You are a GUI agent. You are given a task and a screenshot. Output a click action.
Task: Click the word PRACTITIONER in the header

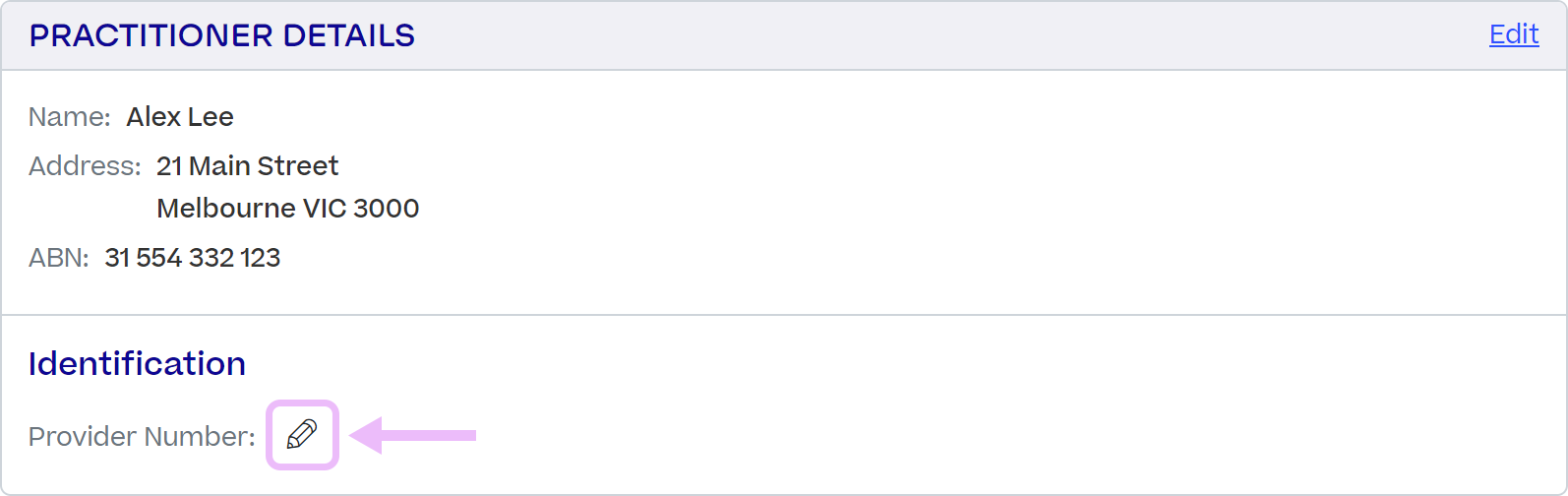pyautogui.click(x=151, y=35)
